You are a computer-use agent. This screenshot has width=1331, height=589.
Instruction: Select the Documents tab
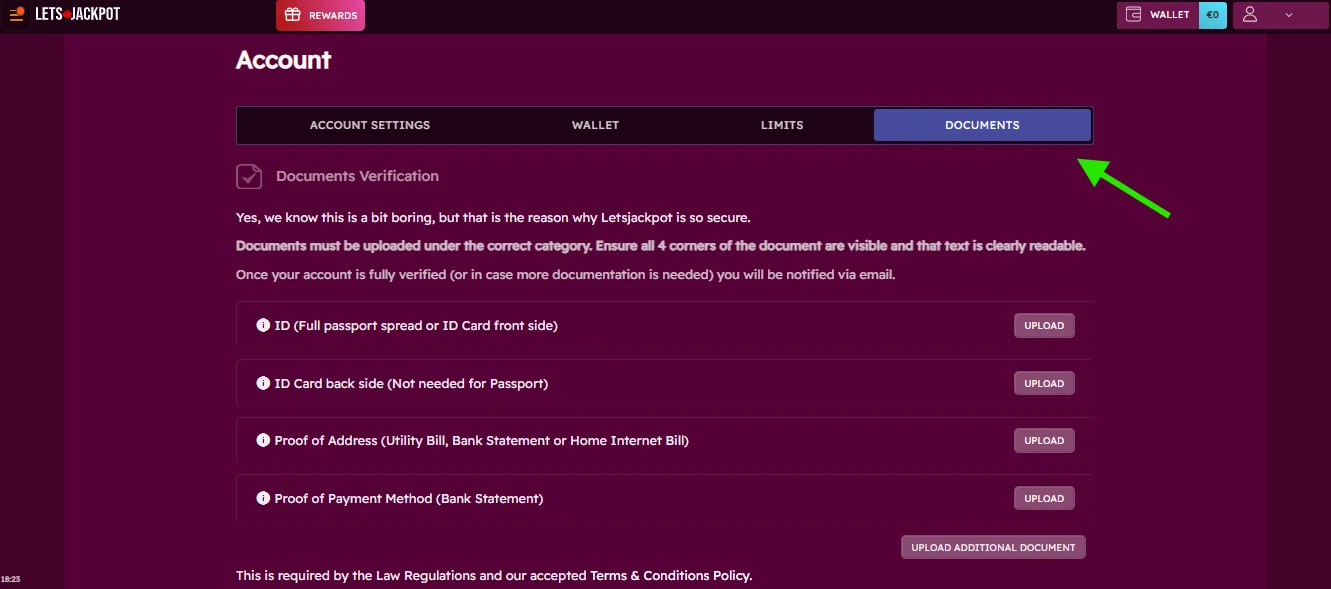coord(982,125)
